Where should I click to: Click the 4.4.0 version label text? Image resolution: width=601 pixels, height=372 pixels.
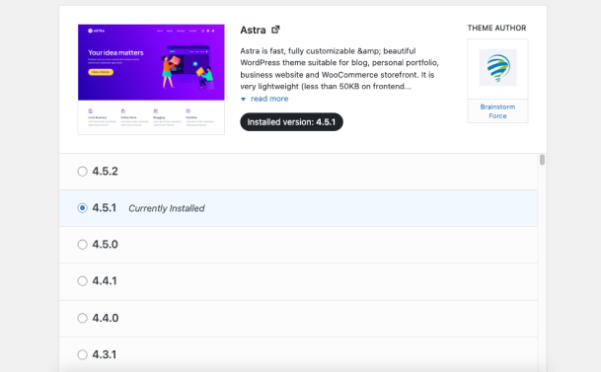click(105, 318)
